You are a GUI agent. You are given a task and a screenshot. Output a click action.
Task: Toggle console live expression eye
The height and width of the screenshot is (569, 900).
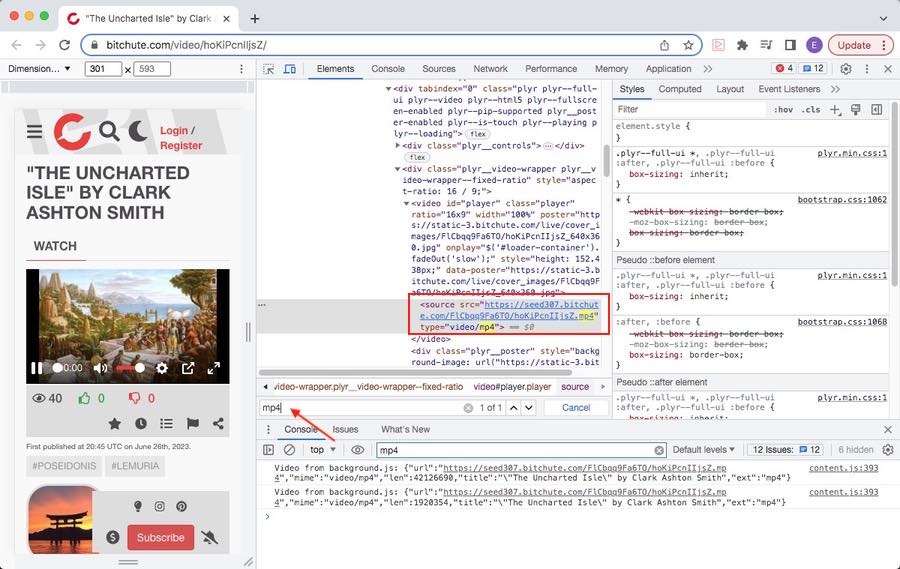[x=358, y=450]
